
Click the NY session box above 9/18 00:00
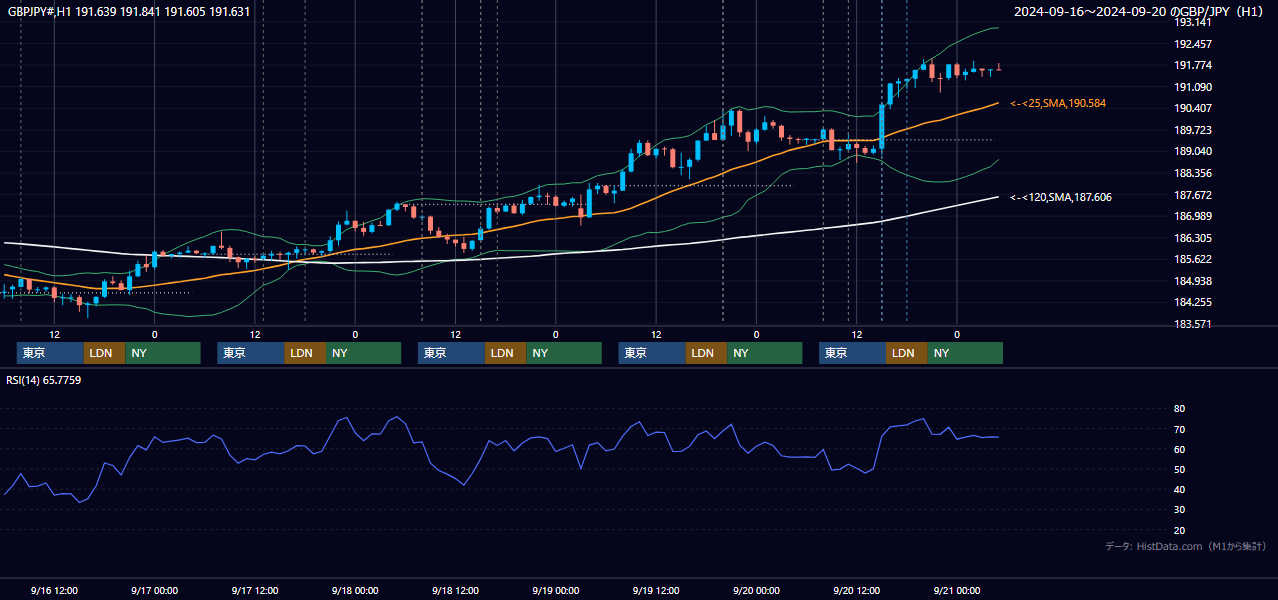pos(364,353)
